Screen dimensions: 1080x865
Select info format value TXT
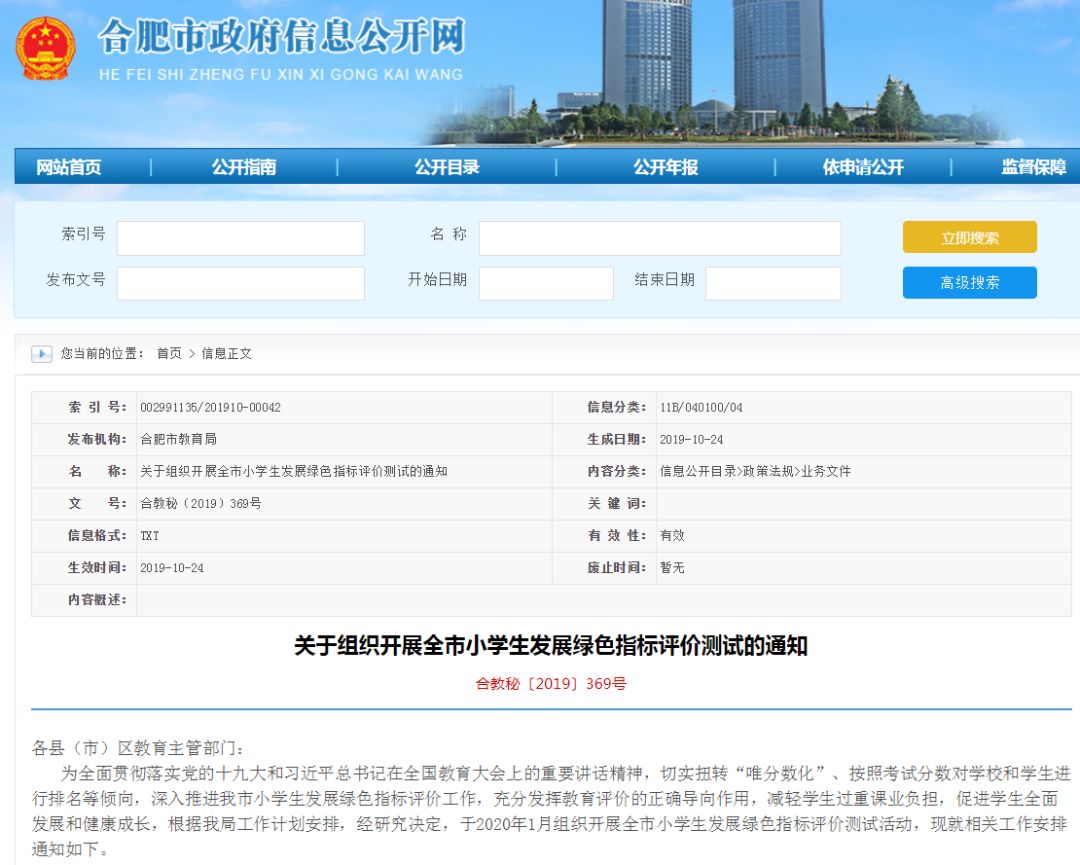coord(149,536)
